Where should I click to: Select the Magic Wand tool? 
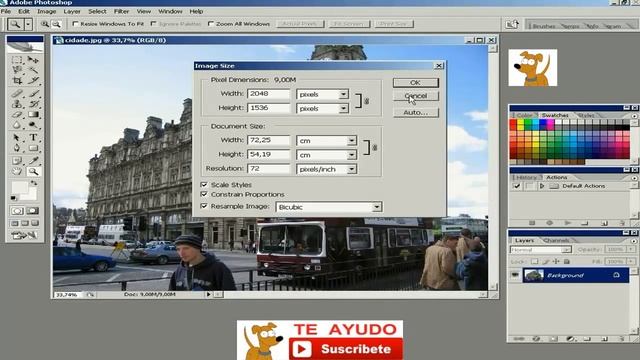33,70
